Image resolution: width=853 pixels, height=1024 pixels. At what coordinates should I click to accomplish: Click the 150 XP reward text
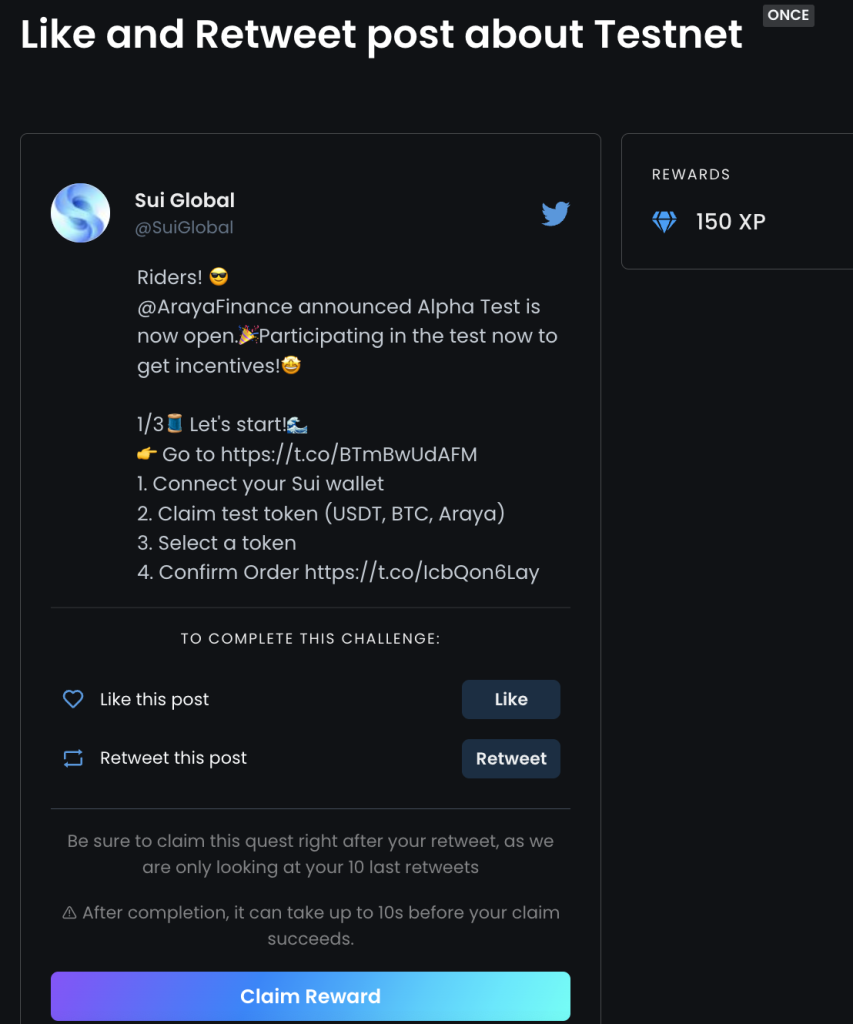click(x=730, y=222)
